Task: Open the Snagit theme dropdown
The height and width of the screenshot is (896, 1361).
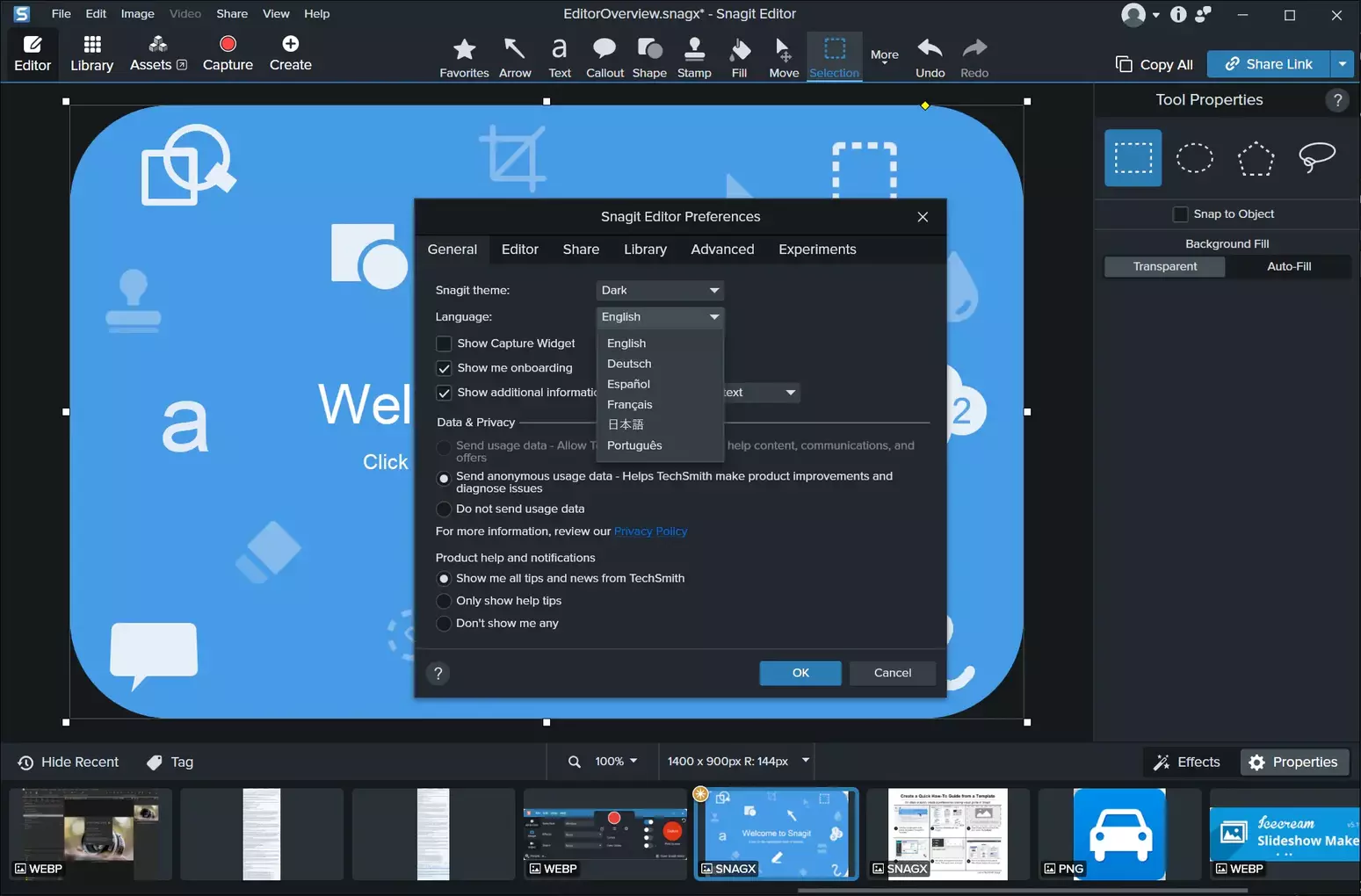Action: point(660,291)
